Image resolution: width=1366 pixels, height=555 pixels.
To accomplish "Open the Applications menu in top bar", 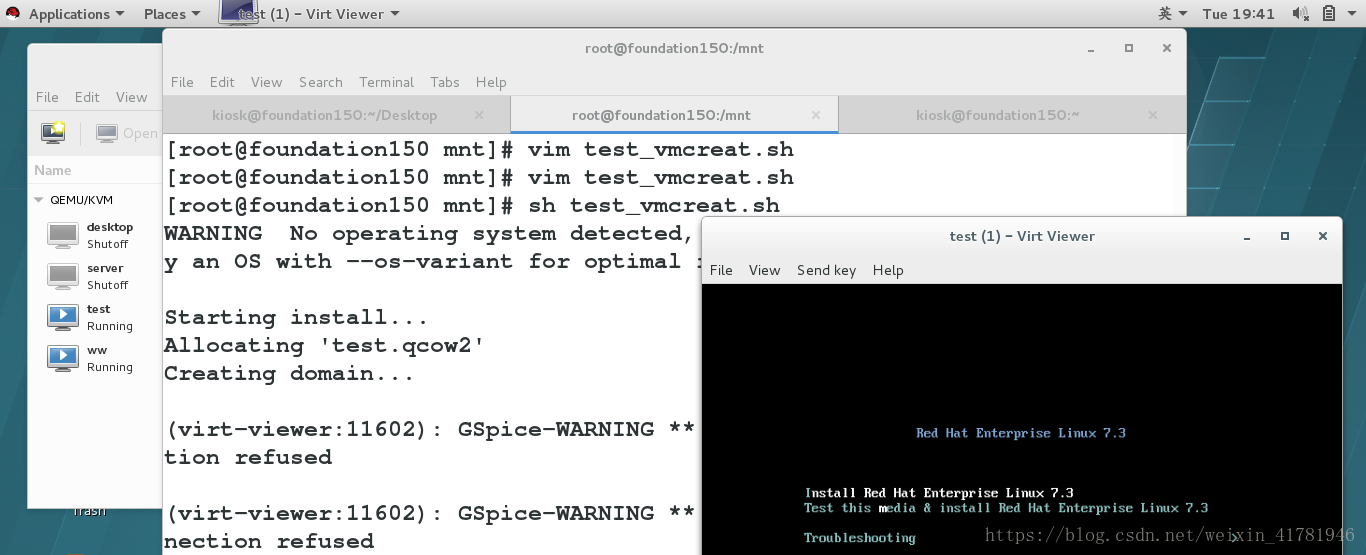I will (x=76, y=14).
